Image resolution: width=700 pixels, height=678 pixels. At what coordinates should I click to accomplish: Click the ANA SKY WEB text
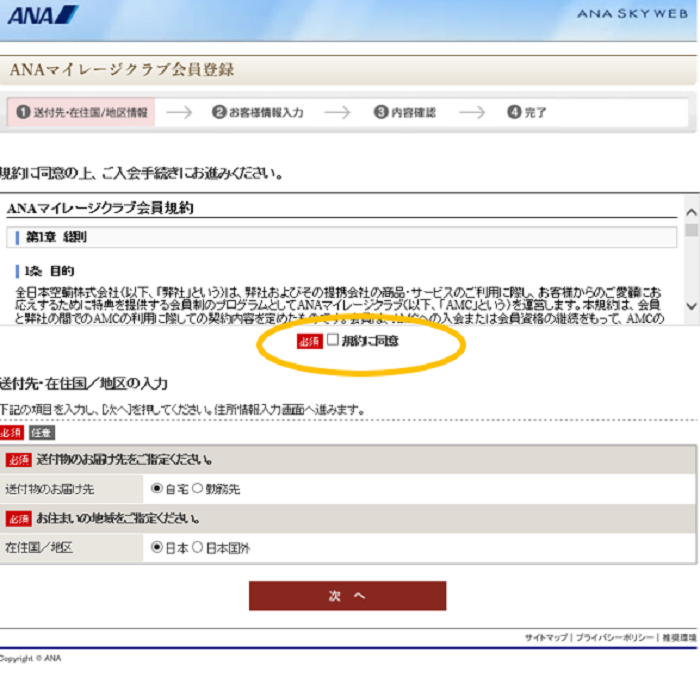coord(633,14)
